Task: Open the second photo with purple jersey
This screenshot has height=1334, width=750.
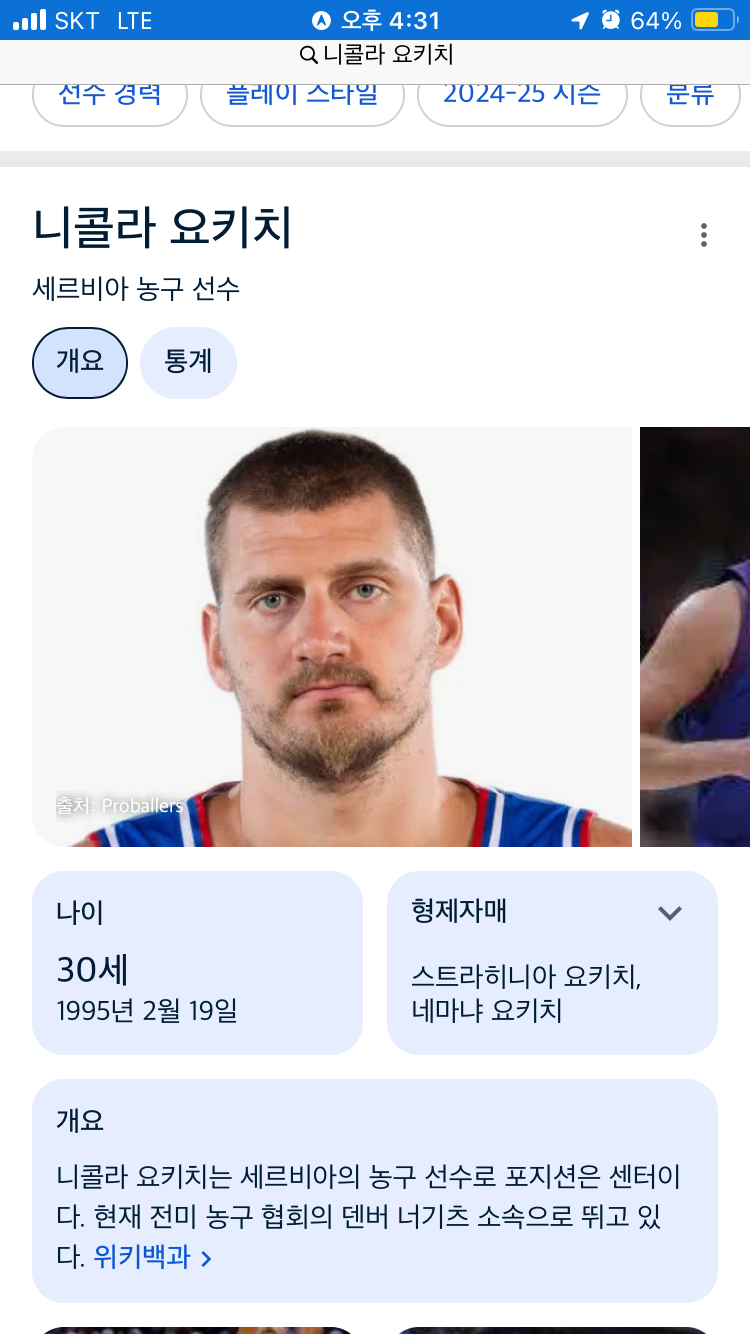Action: [x=695, y=637]
